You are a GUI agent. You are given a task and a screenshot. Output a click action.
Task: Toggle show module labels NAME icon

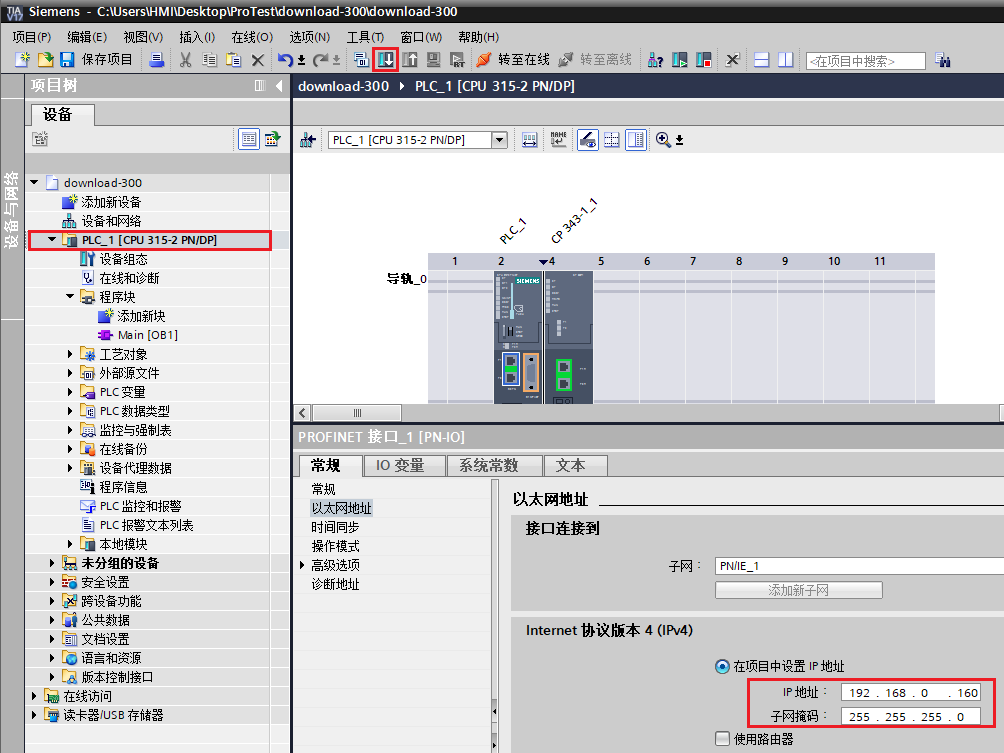[558, 140]
